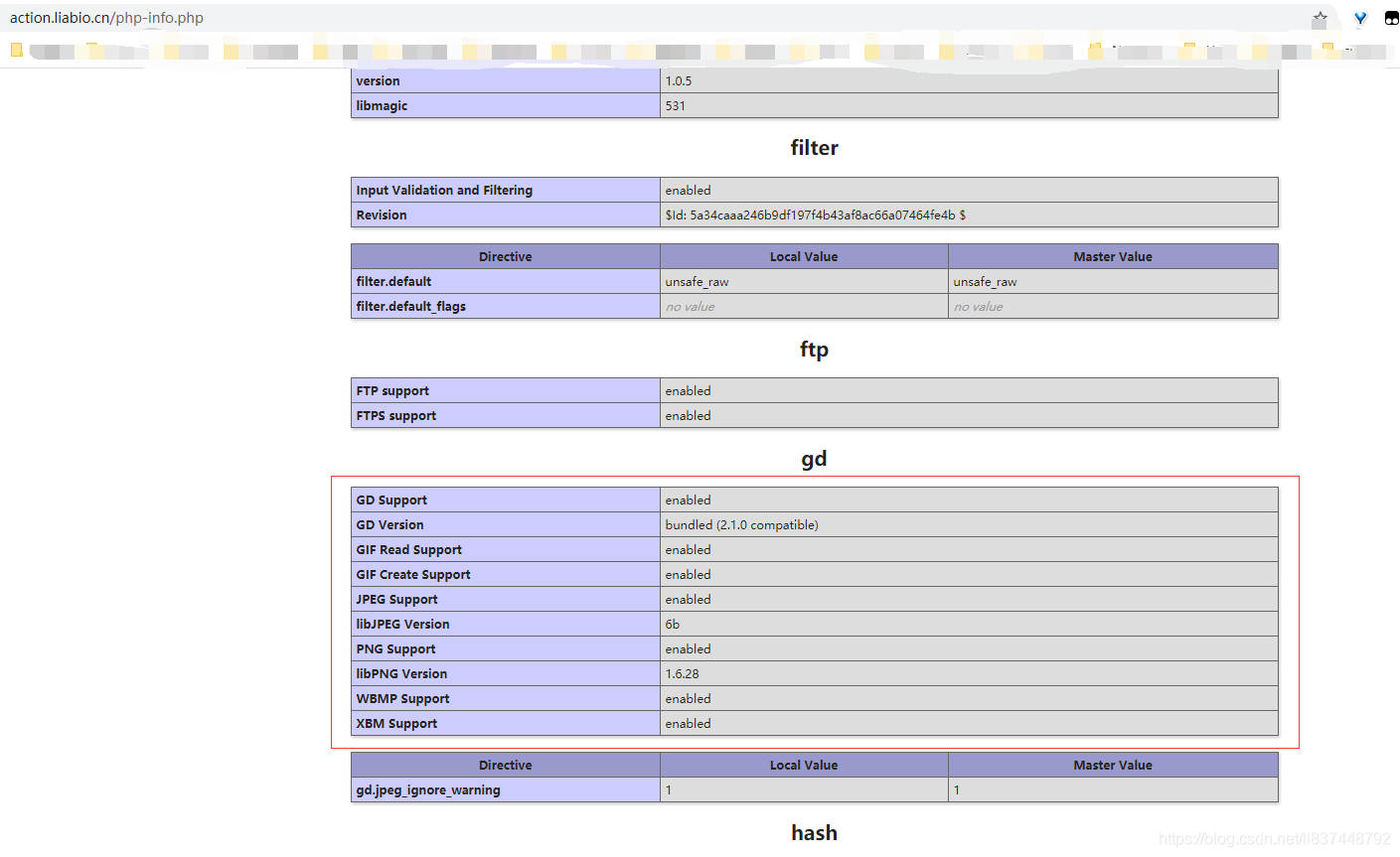Click gd.jpeg_ignore_warning local value 1
Image resolution: width=1400 pixels, height=857 pixels.
point(669,790)
